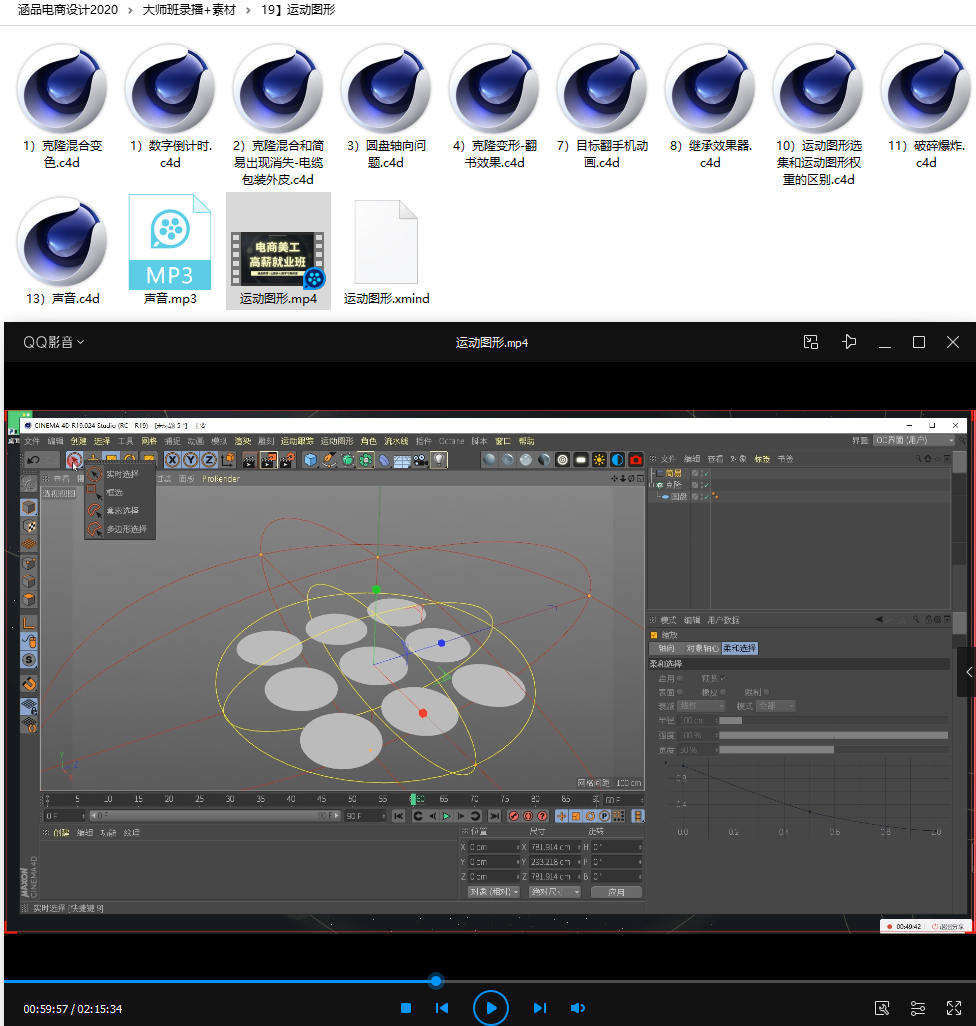Enter fullscreen mode in the player
976x1026 pixels.
952,1008
